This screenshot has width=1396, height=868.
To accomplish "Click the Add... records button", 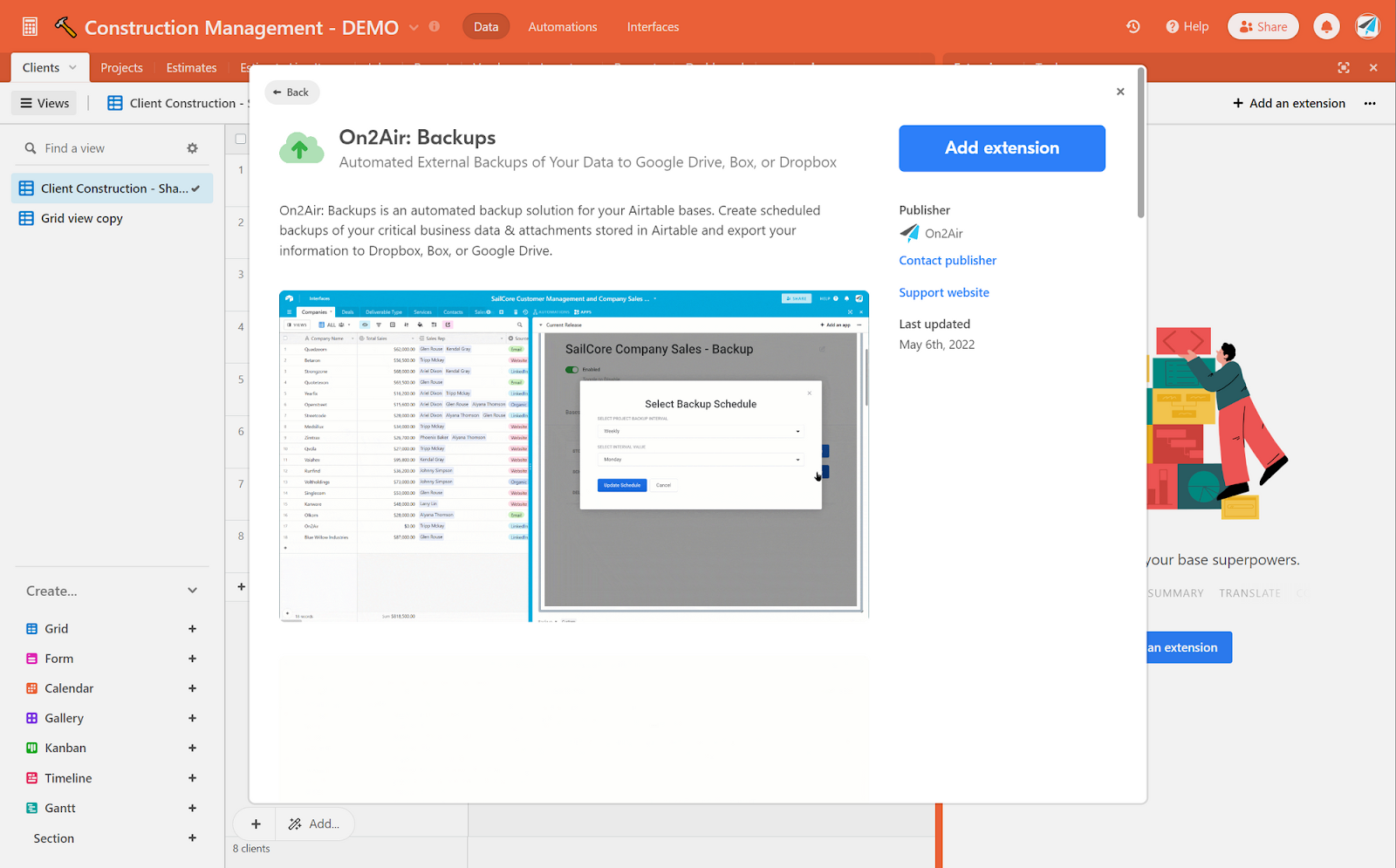I will pyautogui.click(x=314, y=824).
